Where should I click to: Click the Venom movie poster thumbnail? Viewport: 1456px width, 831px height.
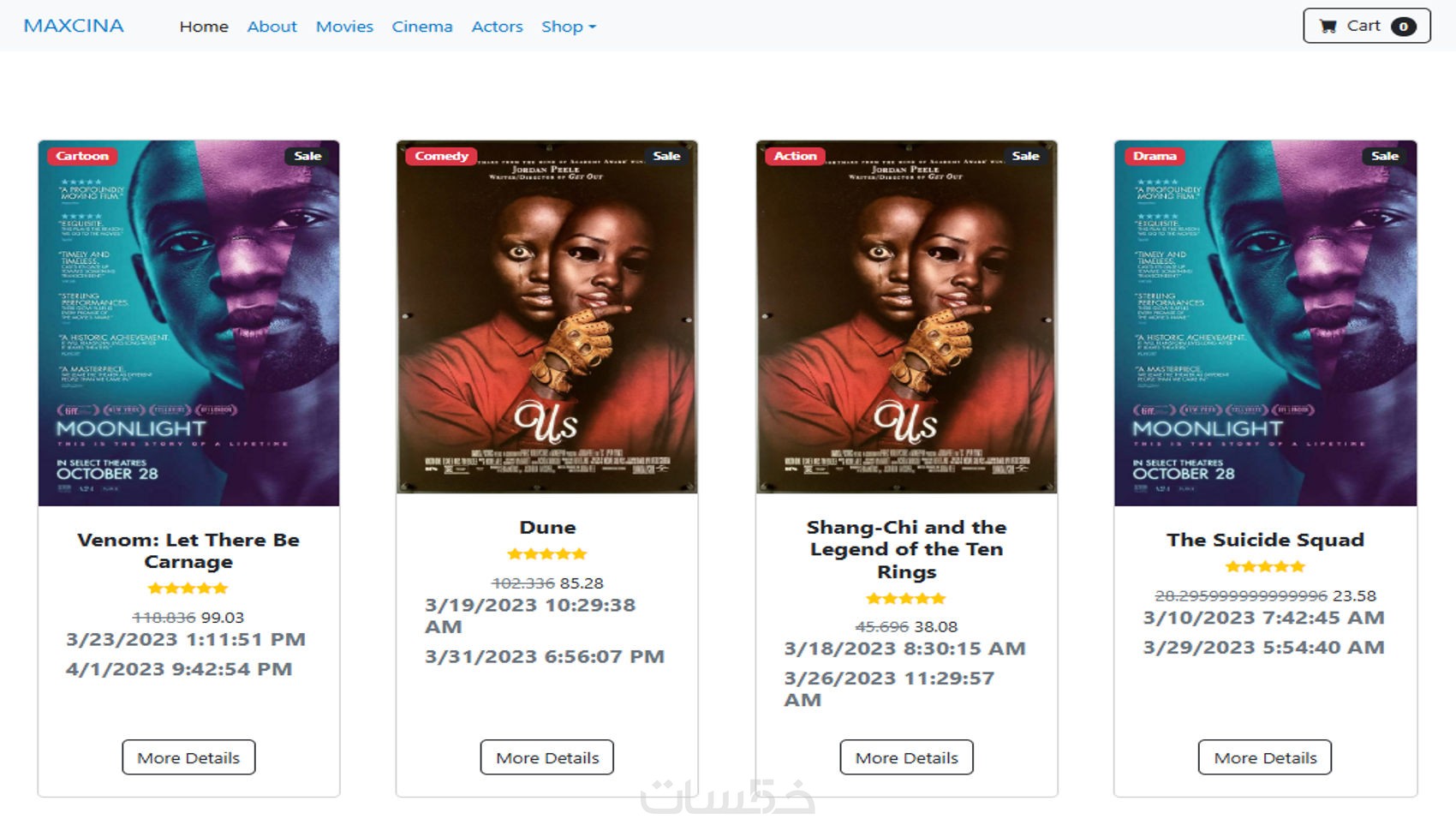point(188,323)
